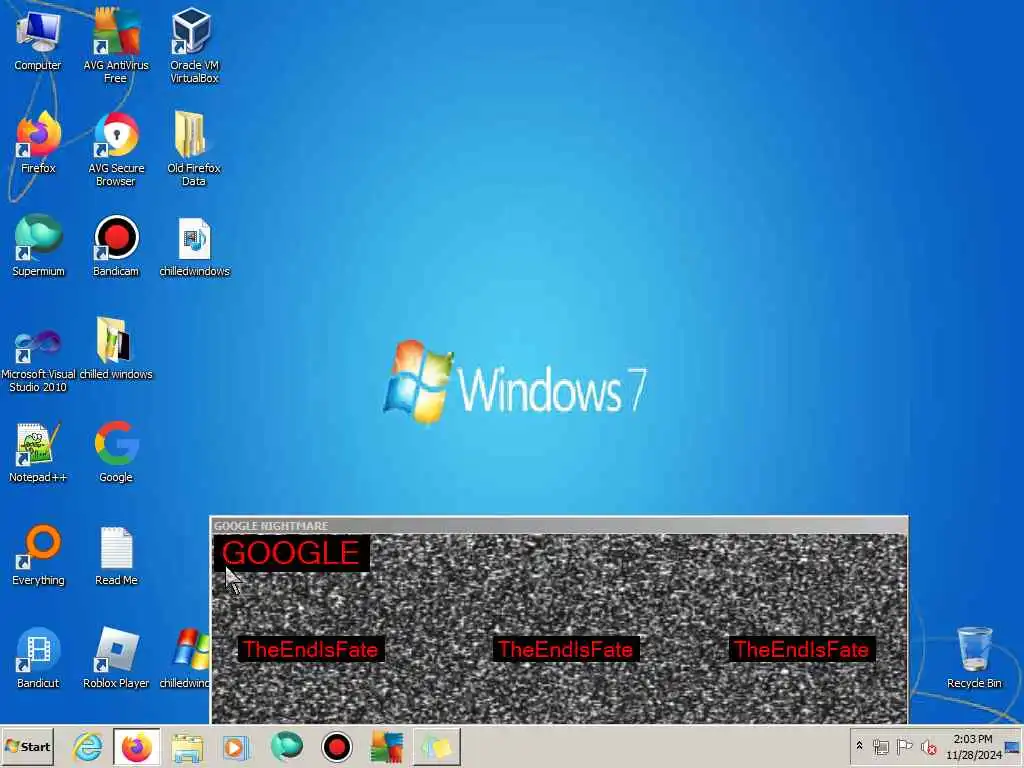Click the Start button
Viewport: 1024px width, 768px height.
click(x=27, y=746)
